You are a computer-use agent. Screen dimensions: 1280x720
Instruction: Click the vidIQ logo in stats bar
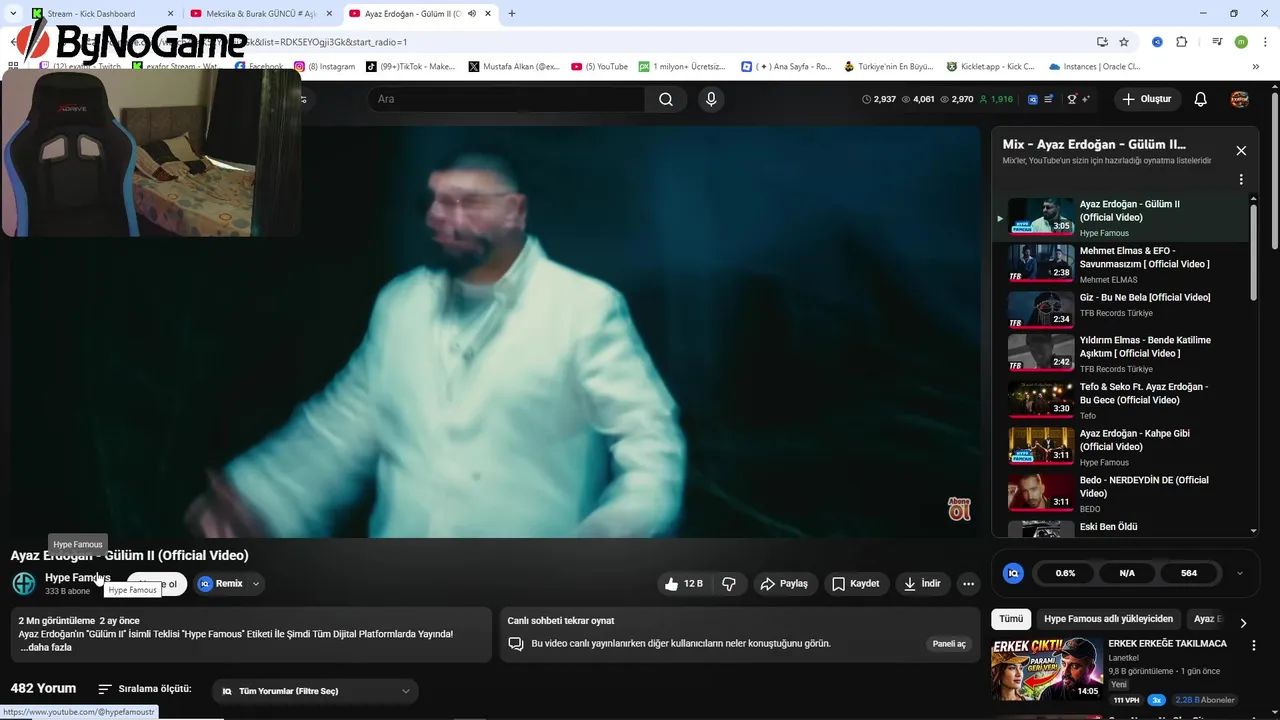1014,573
